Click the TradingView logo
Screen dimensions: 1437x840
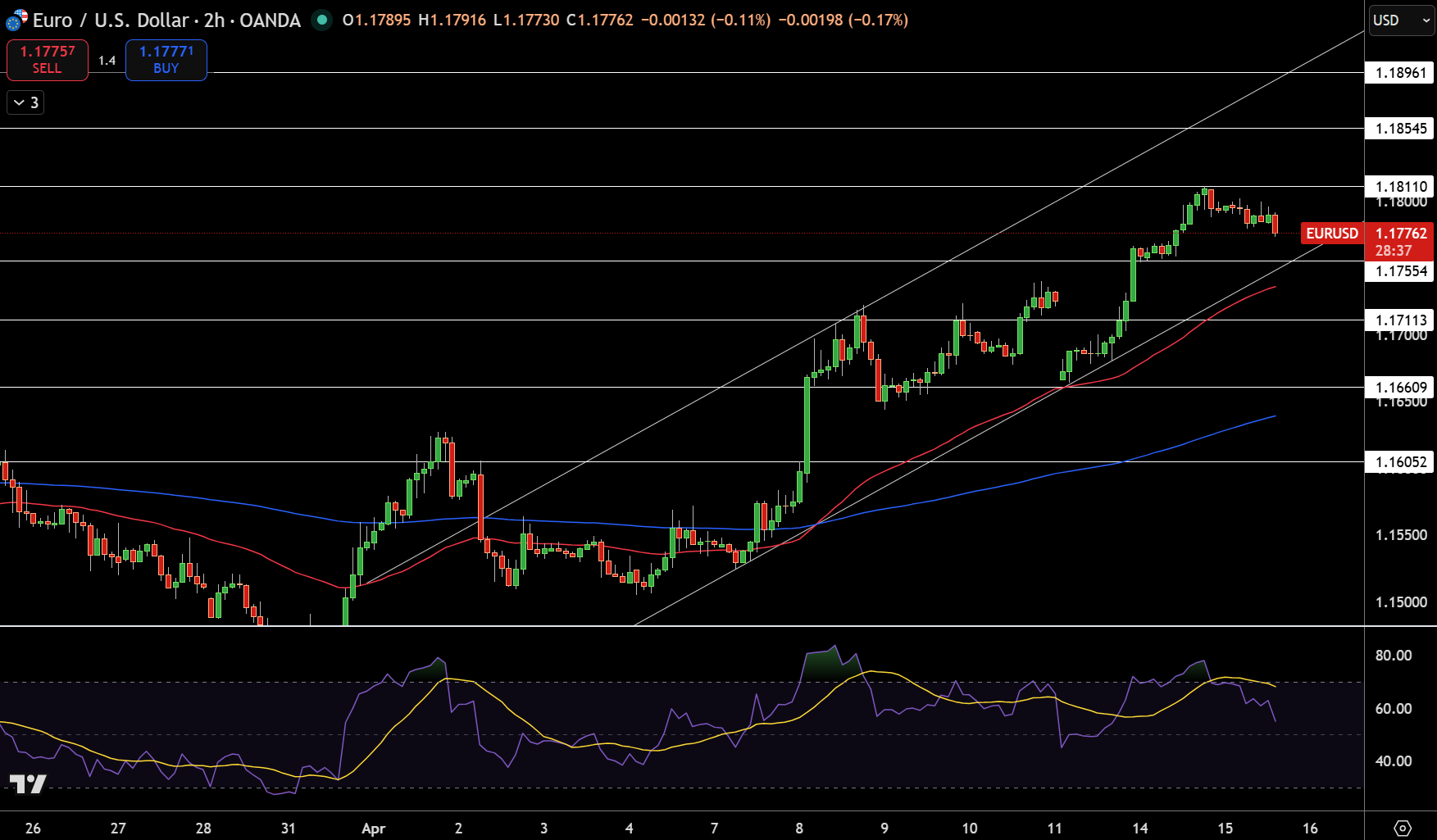pos(28,783)
